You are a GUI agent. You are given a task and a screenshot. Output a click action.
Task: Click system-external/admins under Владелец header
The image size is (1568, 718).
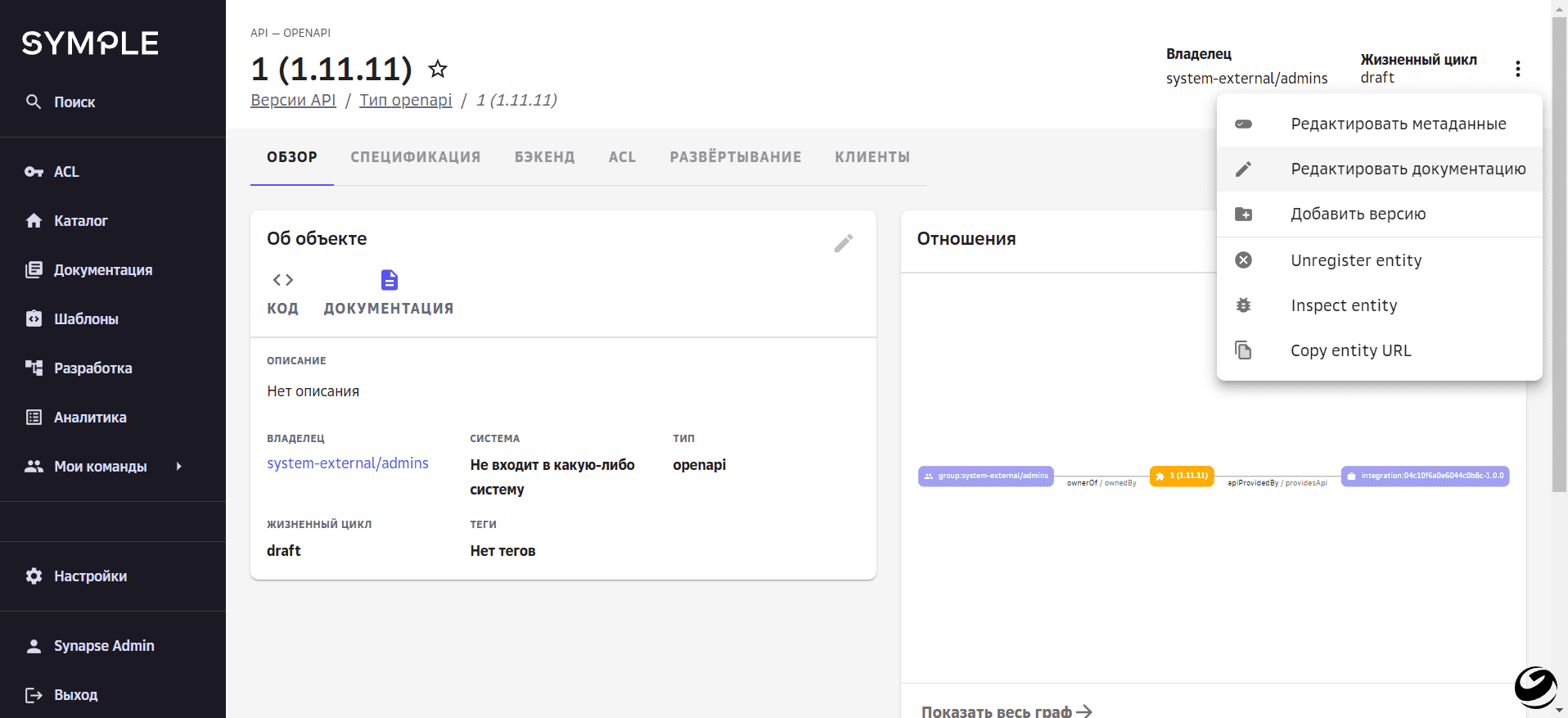tap(1247, 79)
